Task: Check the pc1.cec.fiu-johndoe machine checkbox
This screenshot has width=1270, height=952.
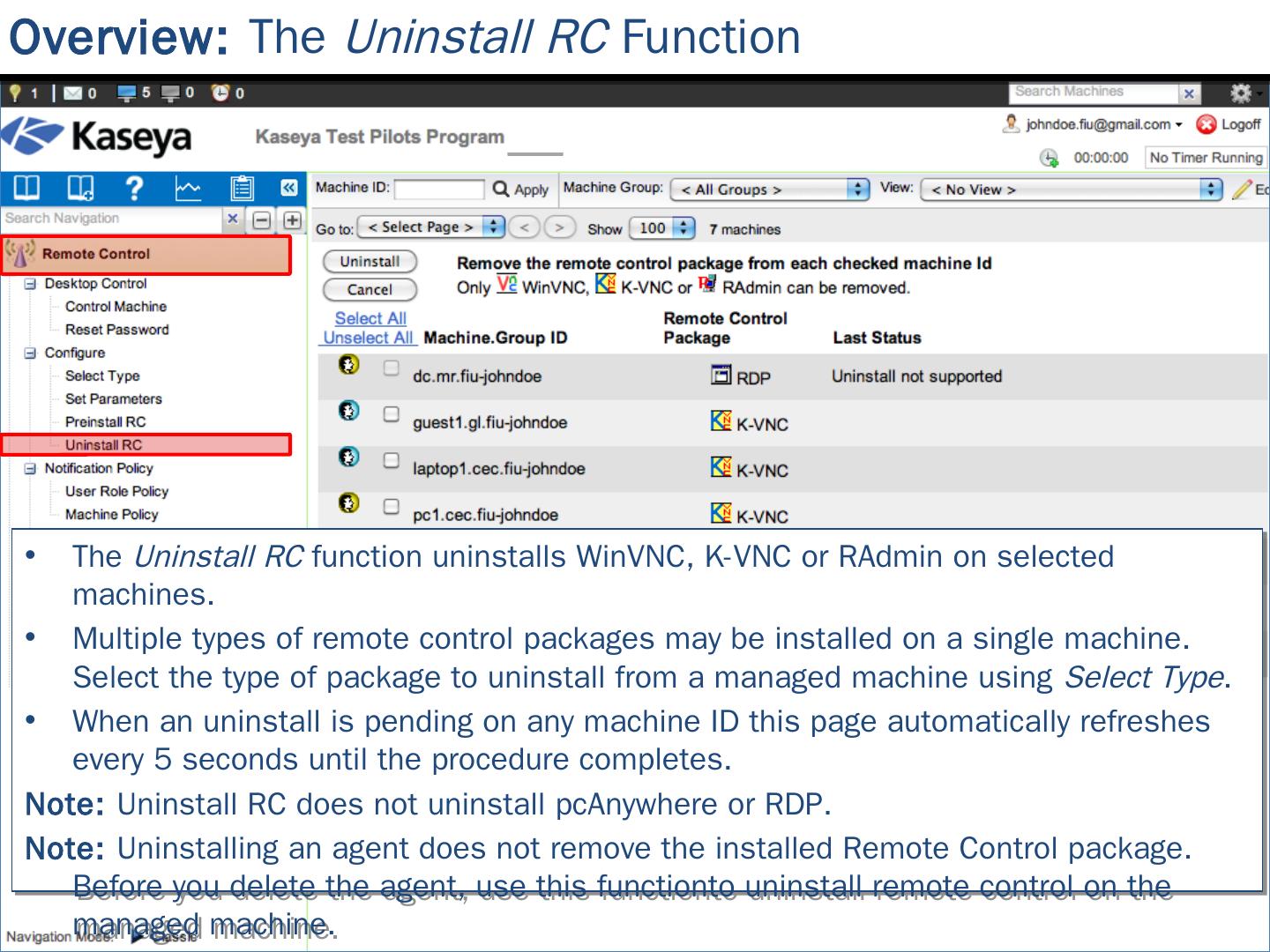Action: (392, 506)
